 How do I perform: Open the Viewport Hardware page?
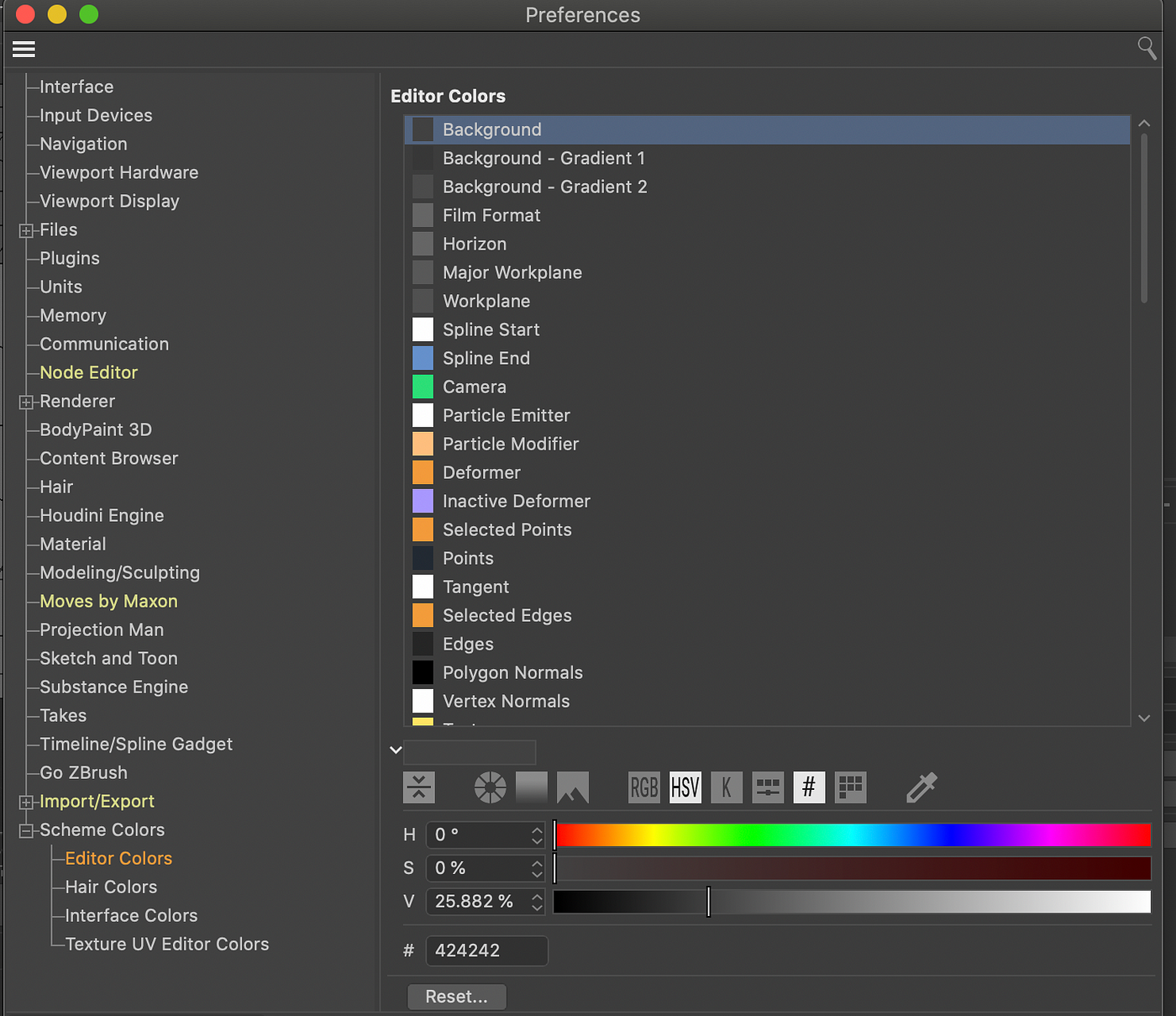click(119, 172)
